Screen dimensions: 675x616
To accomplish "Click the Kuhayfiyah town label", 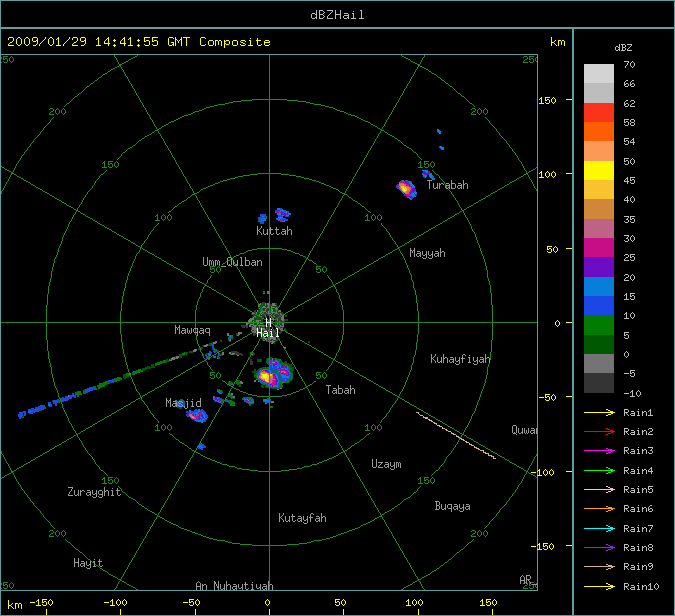I will pos(460,359).
